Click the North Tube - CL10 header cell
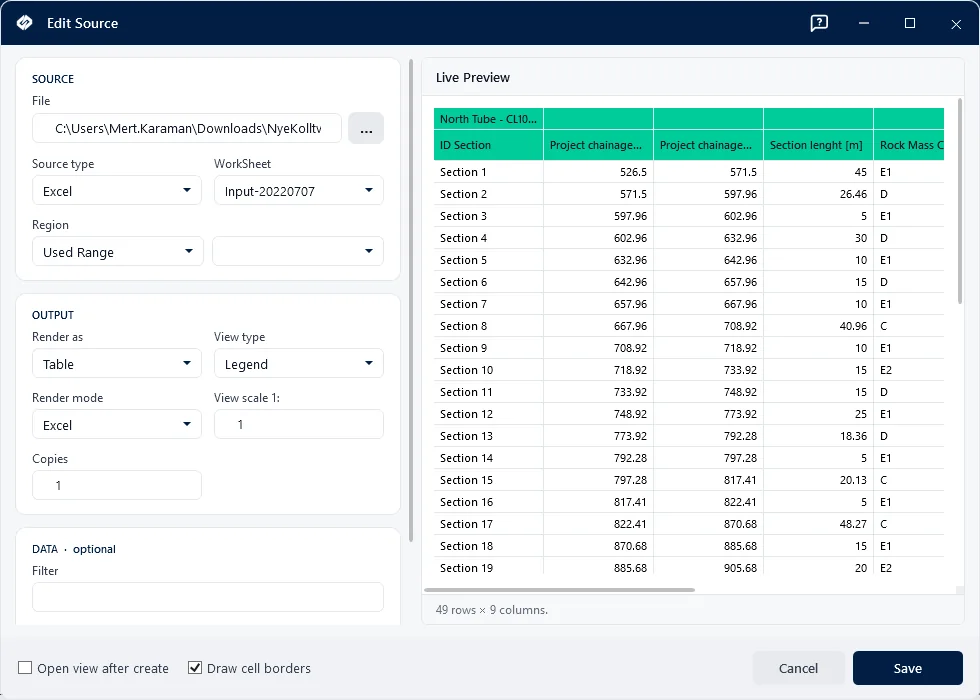 tap(489, 119)
